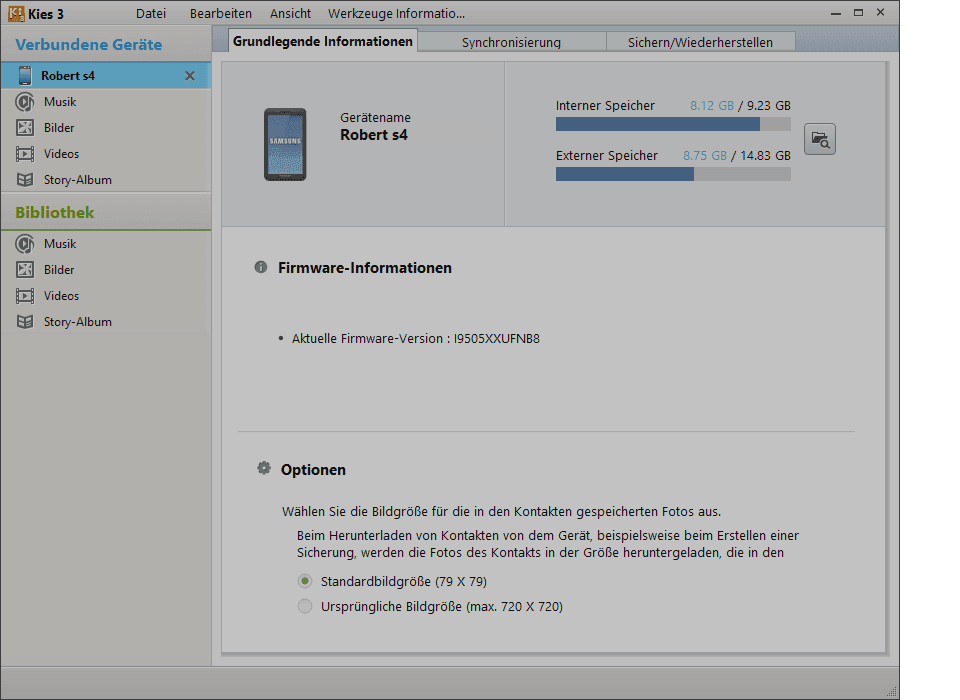Open the storage file browser button

coord(820,139)
